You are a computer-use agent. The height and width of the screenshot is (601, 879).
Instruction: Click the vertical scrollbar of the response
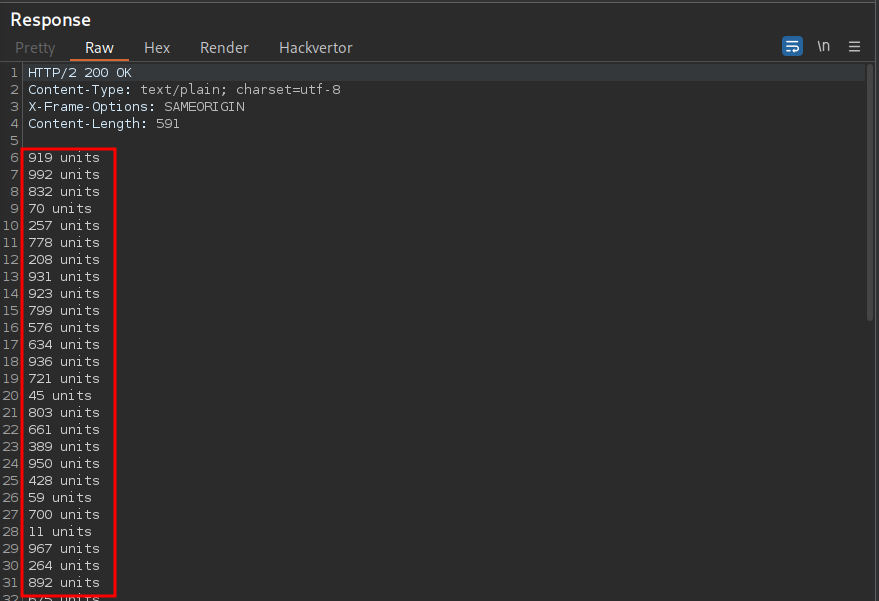click(869, 200)
